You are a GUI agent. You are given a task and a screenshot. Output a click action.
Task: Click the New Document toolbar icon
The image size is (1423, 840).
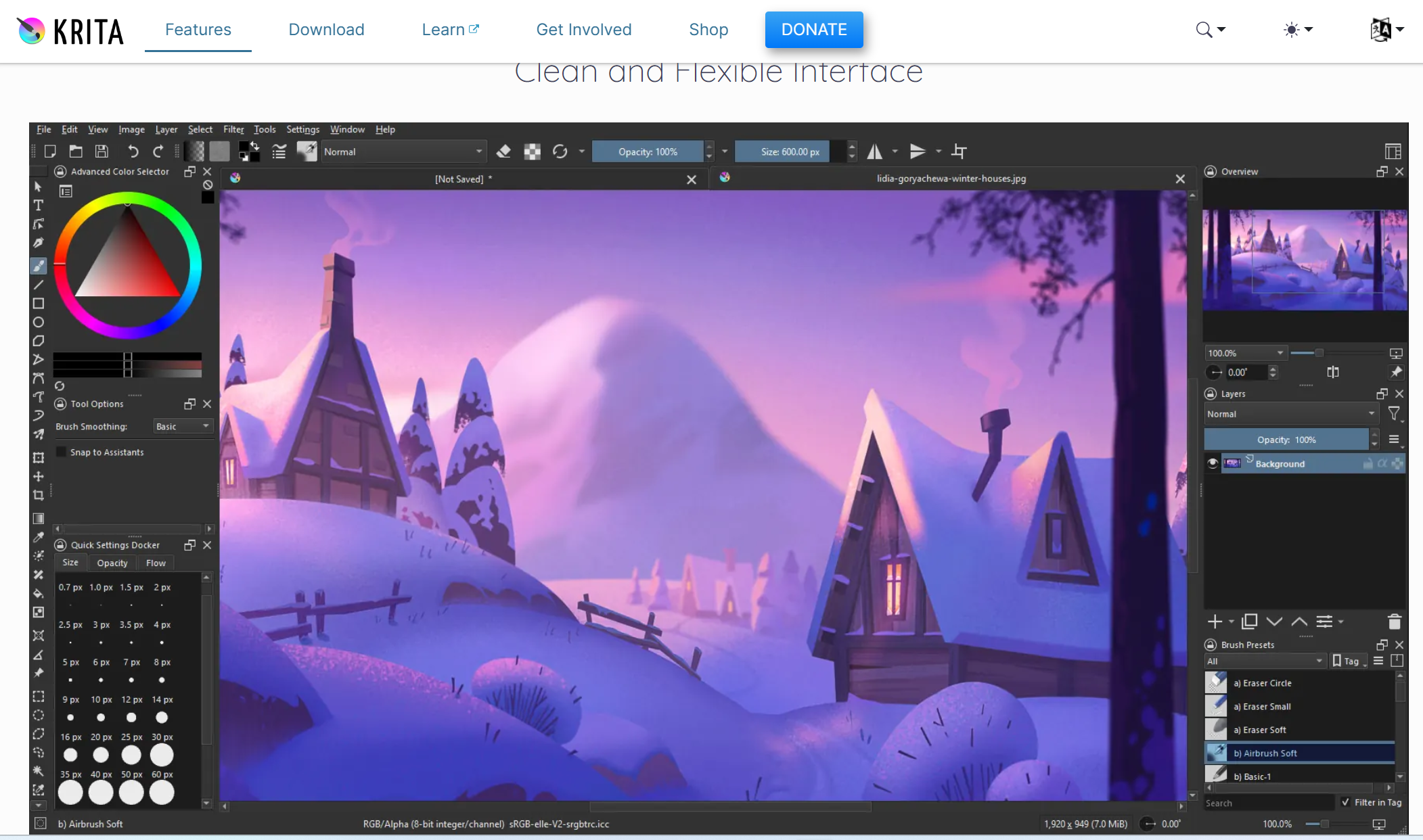coord(50,151)
